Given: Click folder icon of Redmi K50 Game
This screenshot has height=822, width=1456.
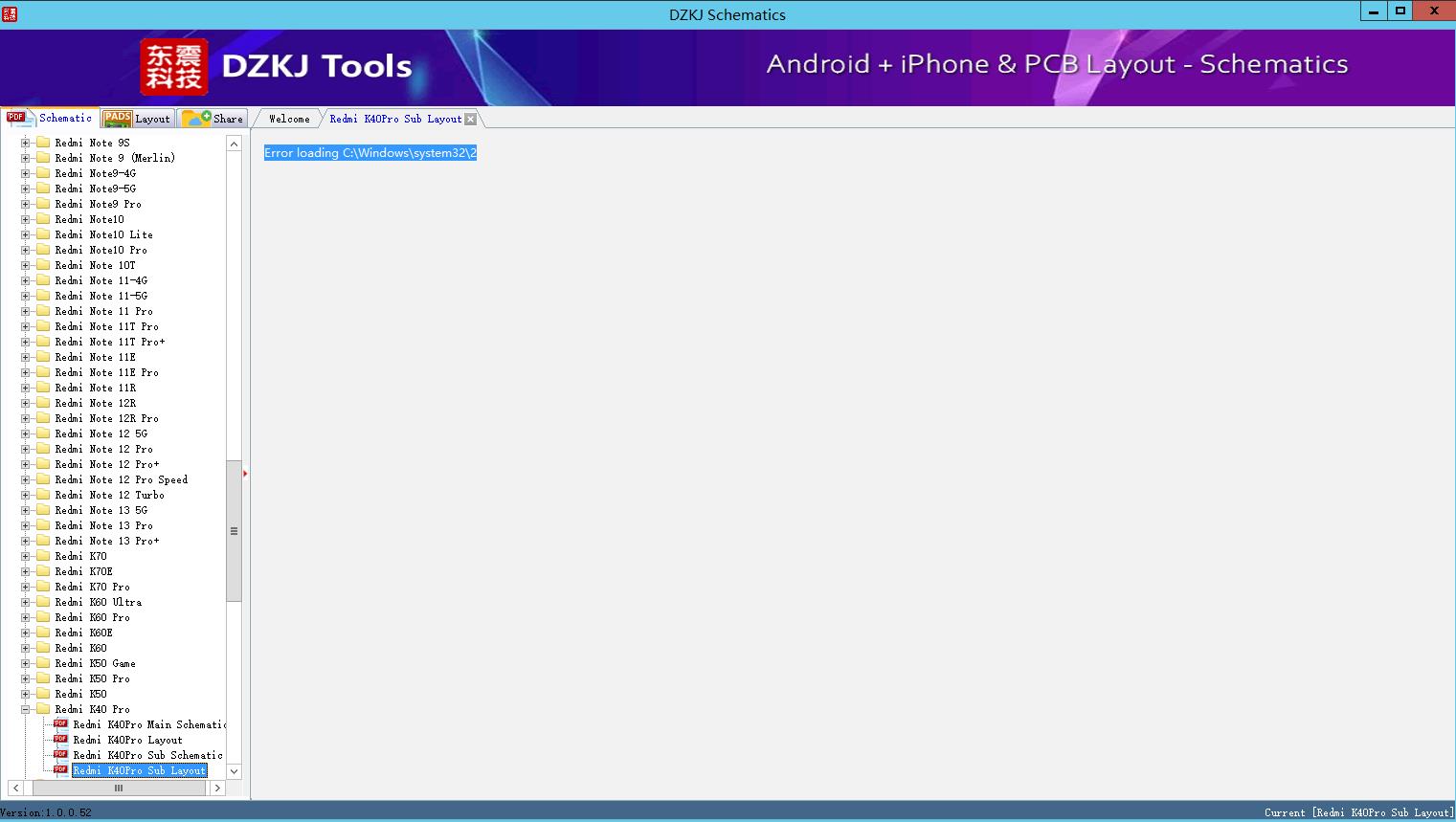Looking at the screenshot, I should (x=42, y=663).
